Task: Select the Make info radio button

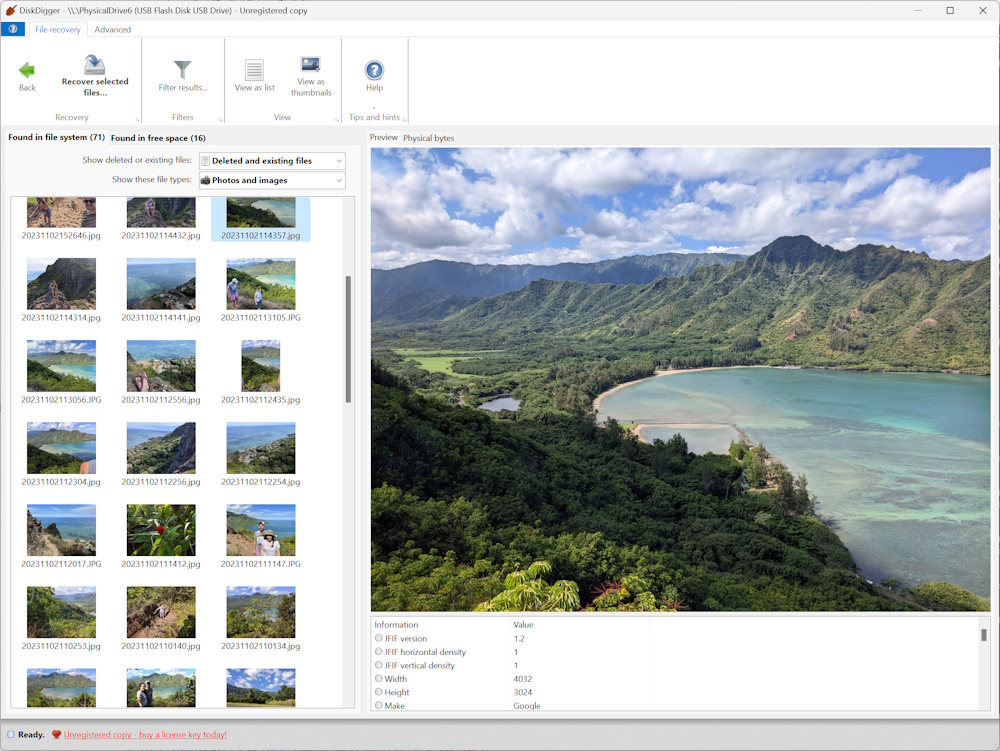Action: pyautogui.click(x=378, y=706)
